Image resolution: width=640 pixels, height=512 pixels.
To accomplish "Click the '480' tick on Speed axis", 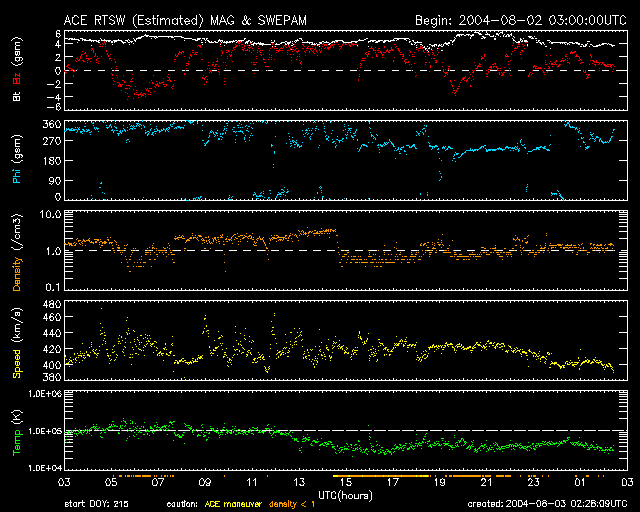I will [x=51, y=304].
